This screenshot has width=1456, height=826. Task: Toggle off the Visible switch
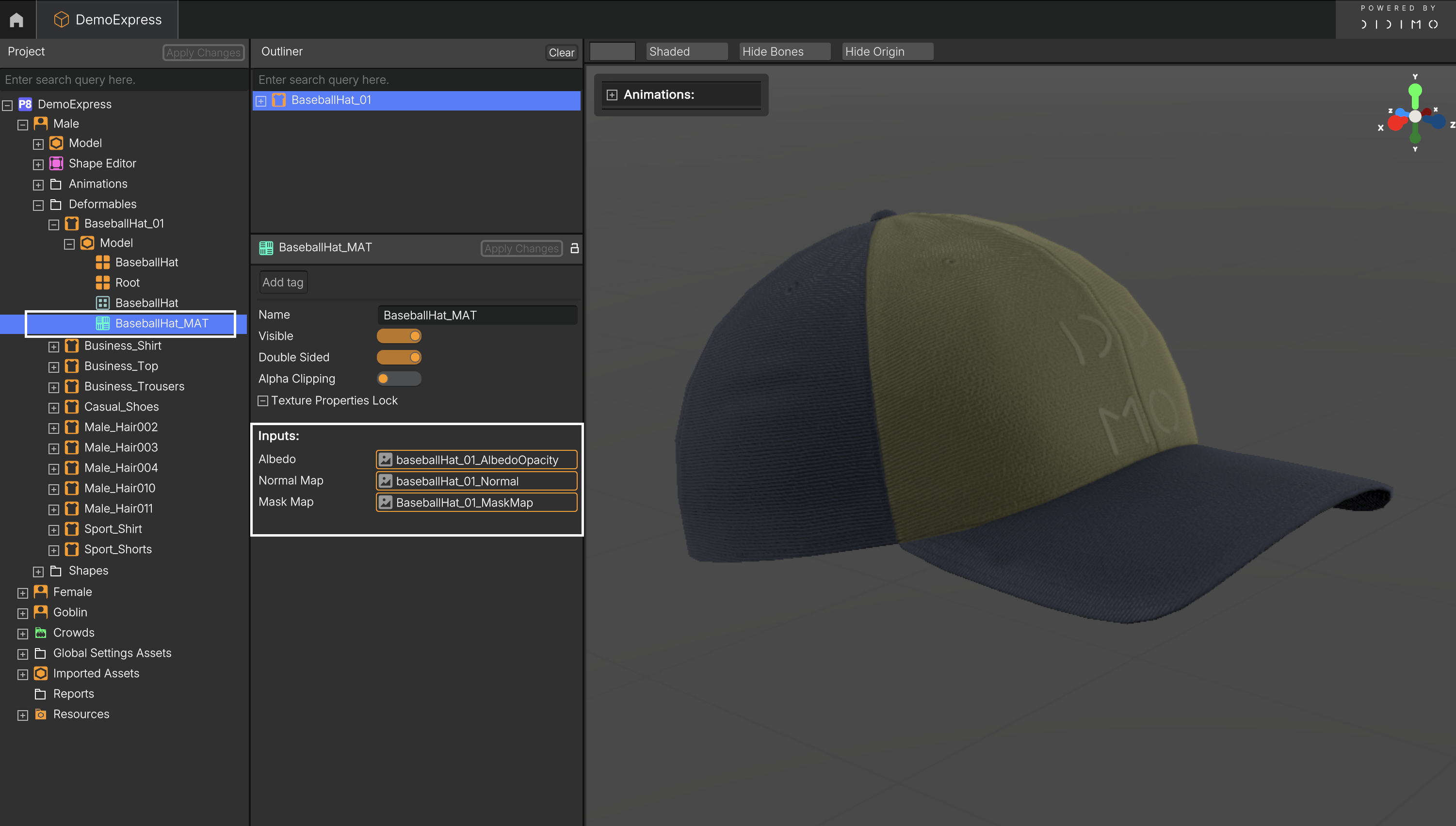click(399, 336)
